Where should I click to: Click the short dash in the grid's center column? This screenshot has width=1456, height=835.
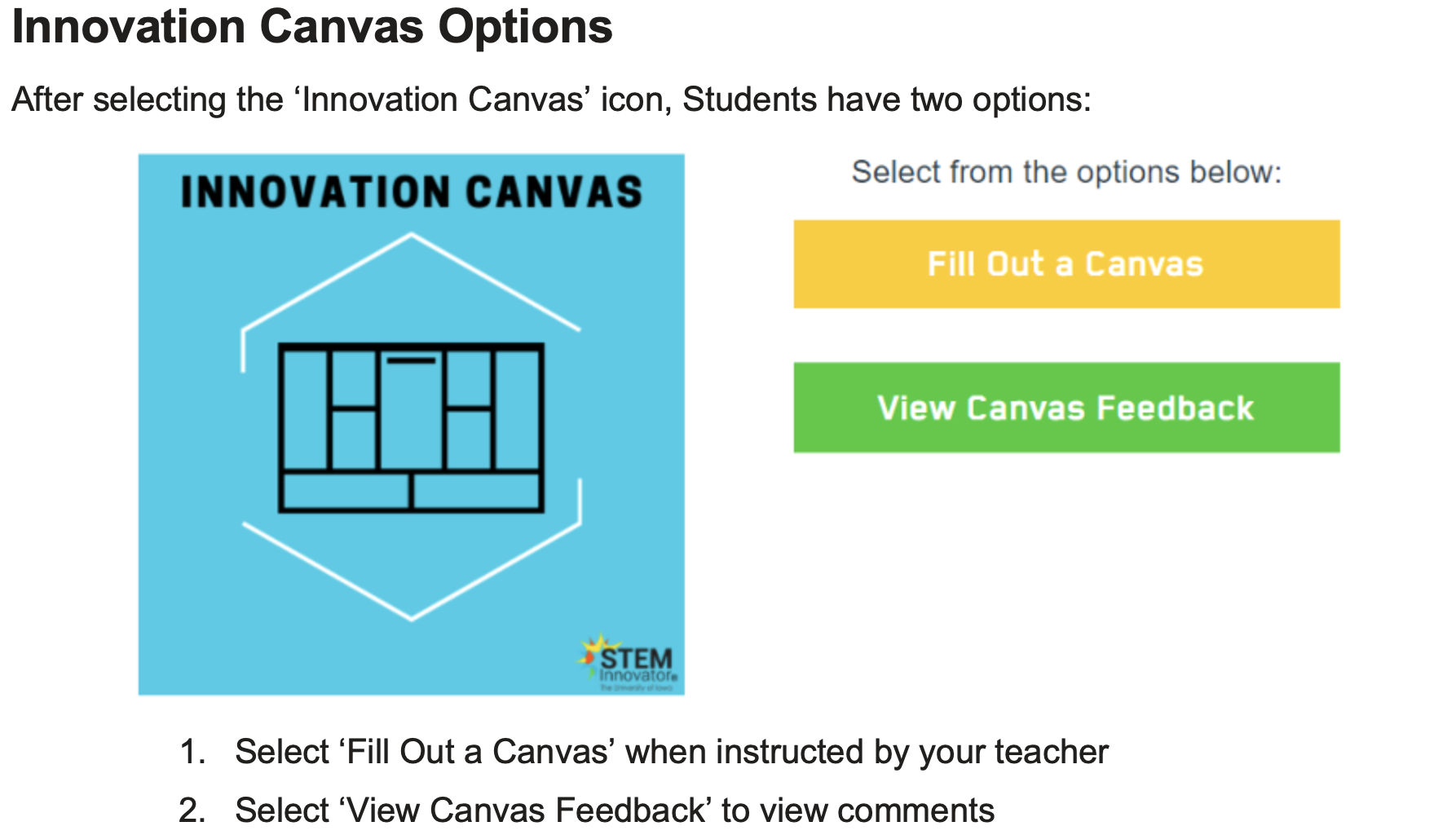pyautogui.click(x=411, y=360)
